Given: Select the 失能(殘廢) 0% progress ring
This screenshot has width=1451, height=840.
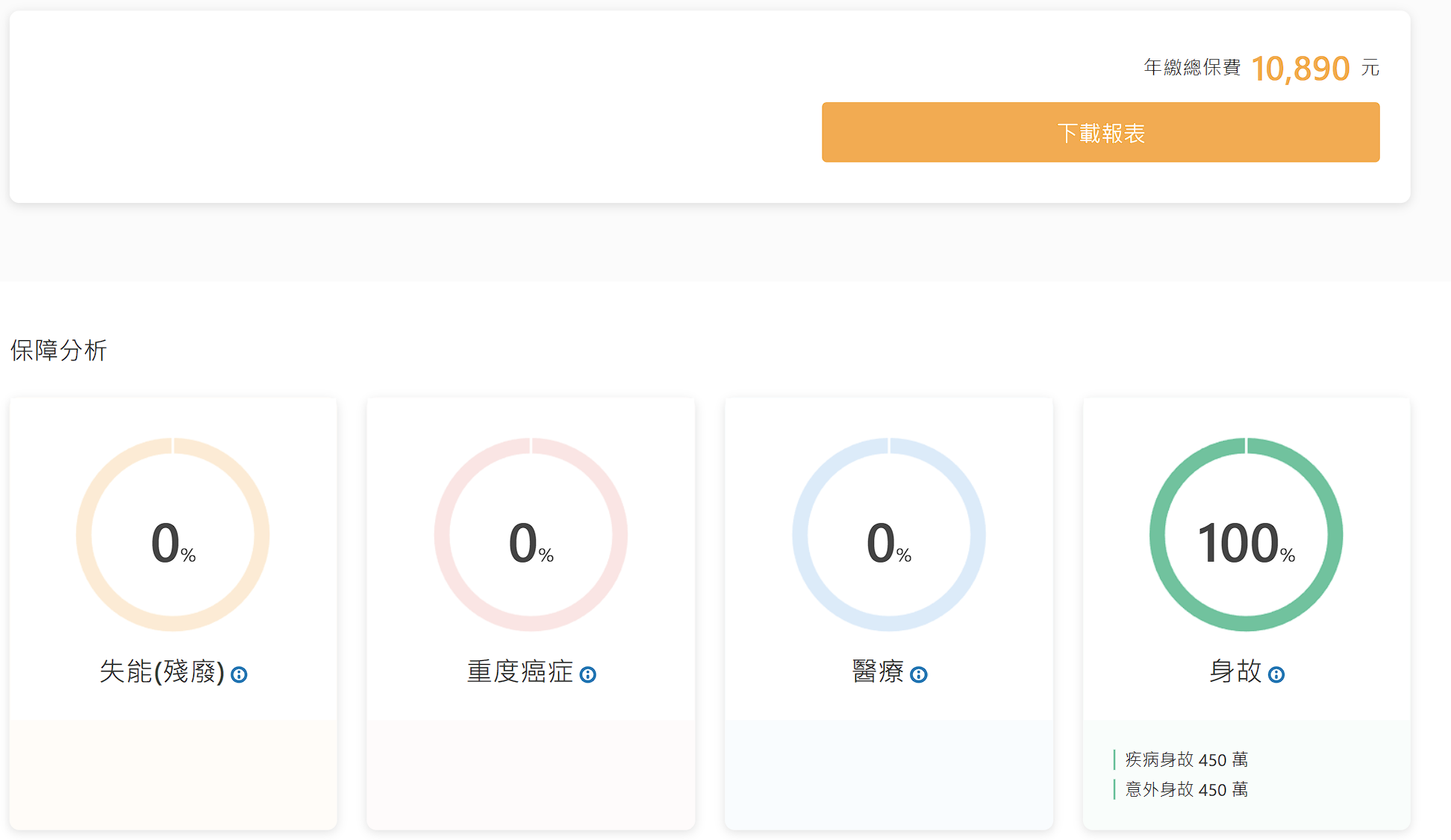Looking at the screenshot, I should (x=173, y=534).
